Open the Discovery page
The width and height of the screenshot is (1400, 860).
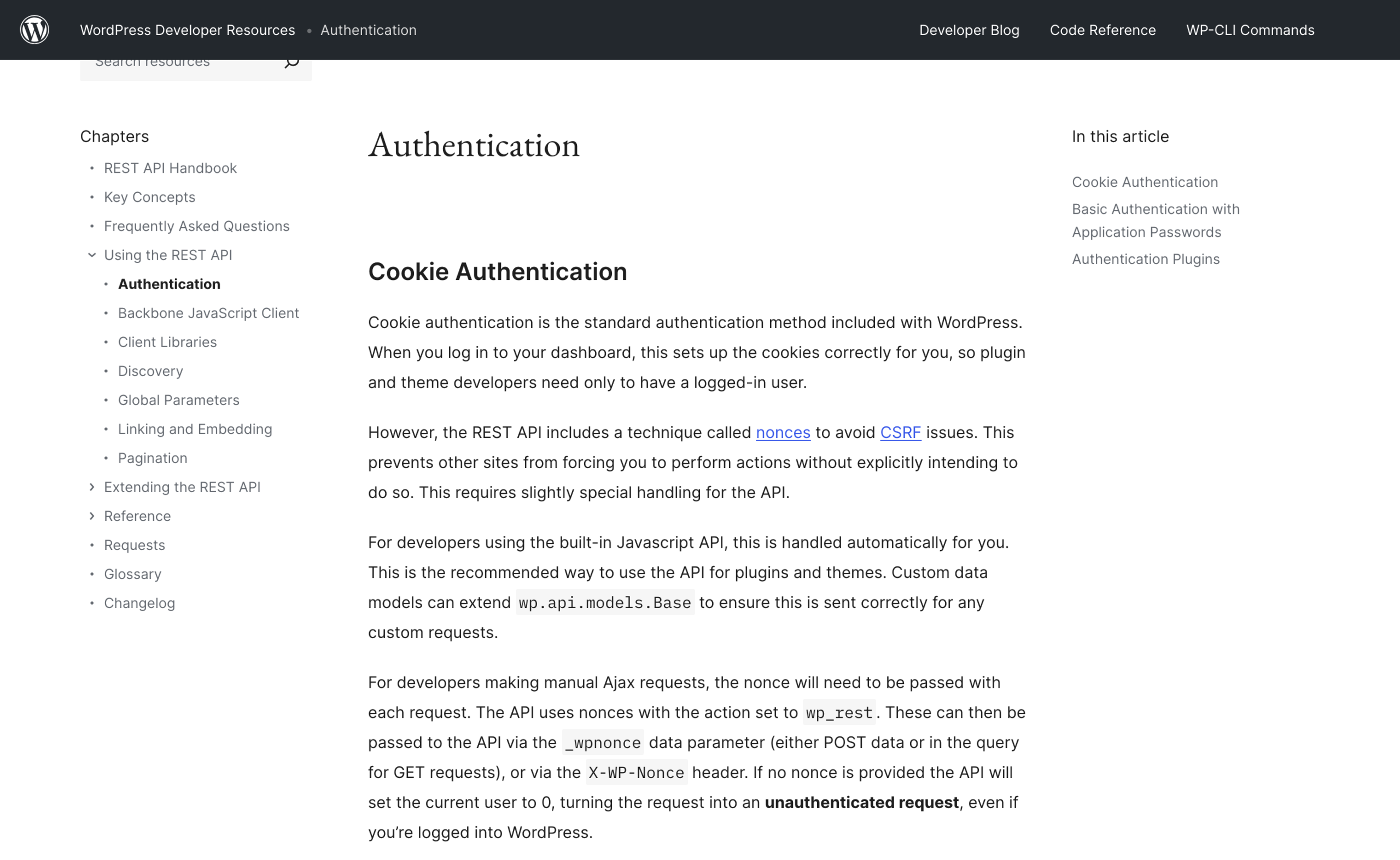pos(151,371)
